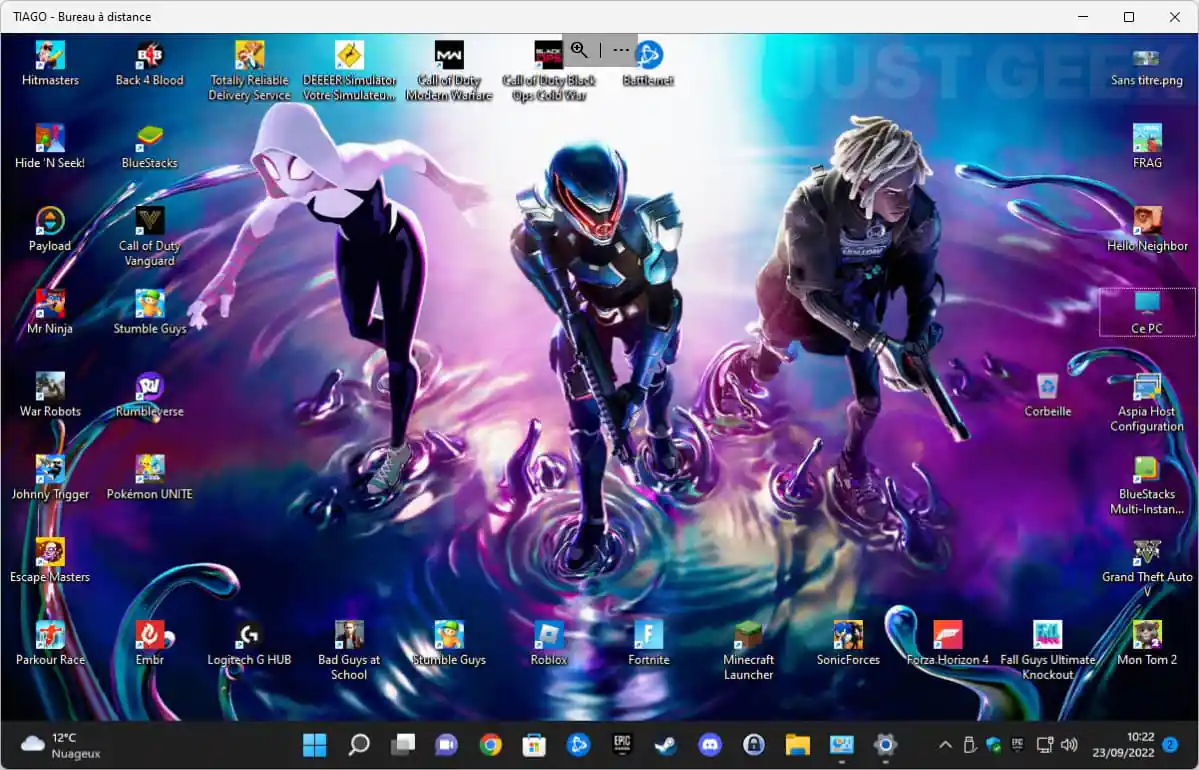1199x770 pixels.
Task: Select the BlueStacks desktop shortcut
Action: point(150,145)
